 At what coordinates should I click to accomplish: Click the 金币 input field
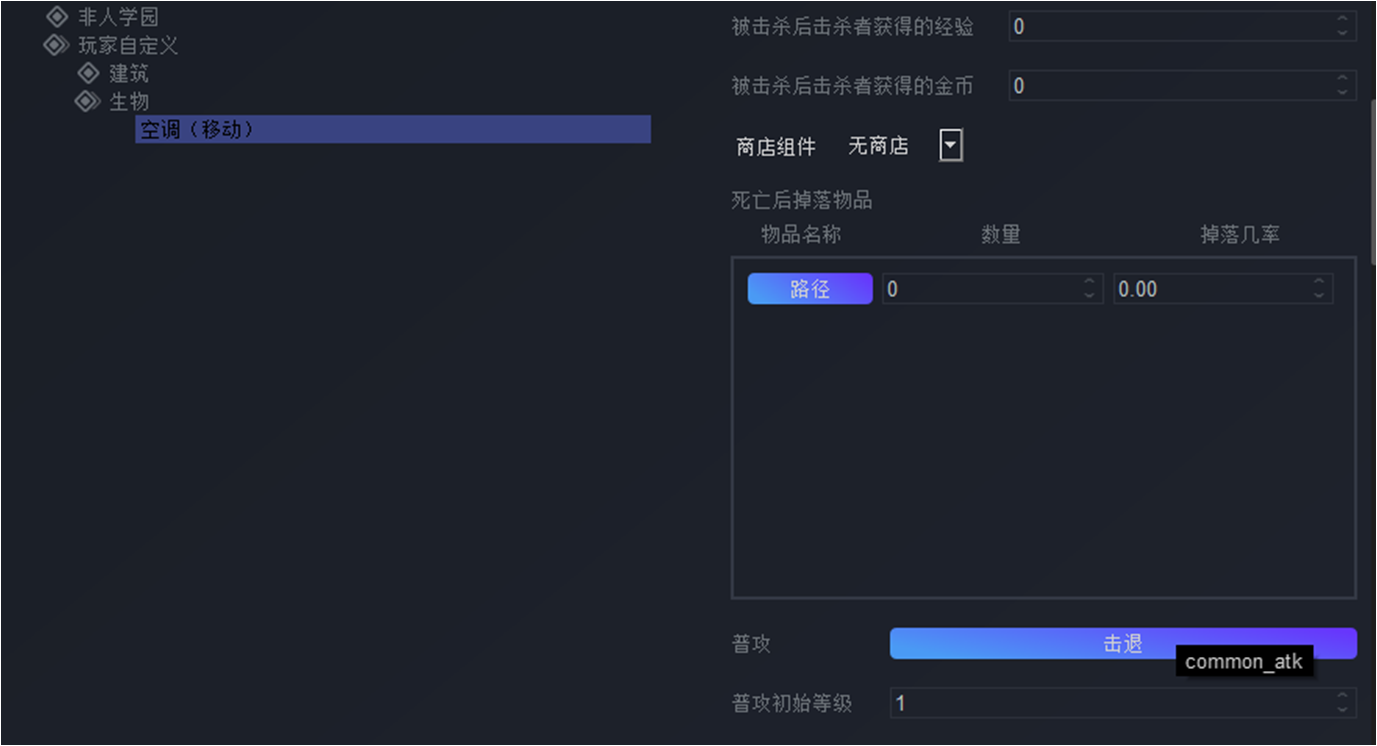[1171, 86]
